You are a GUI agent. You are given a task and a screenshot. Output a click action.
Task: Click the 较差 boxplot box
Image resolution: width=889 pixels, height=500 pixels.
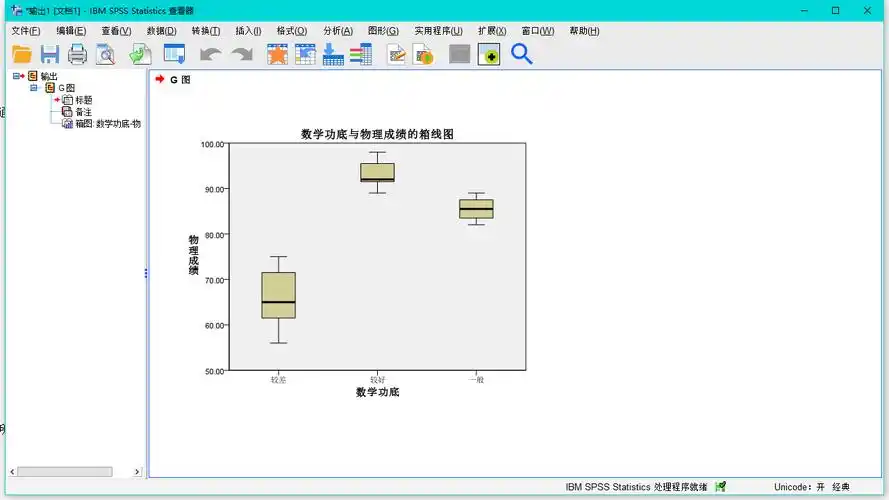[x=278, y=295]
